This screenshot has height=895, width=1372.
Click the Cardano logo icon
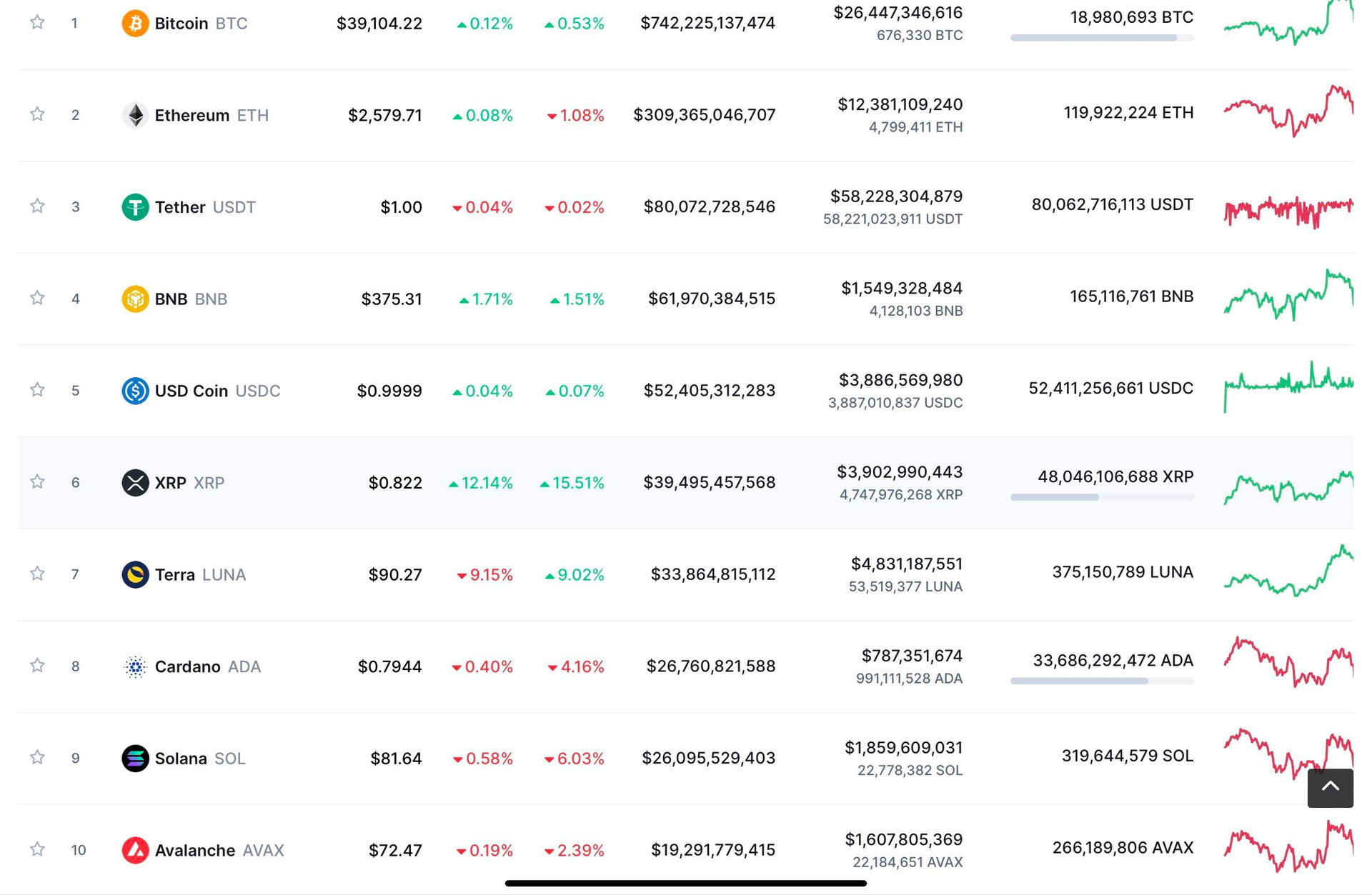[x=135, y=666]
